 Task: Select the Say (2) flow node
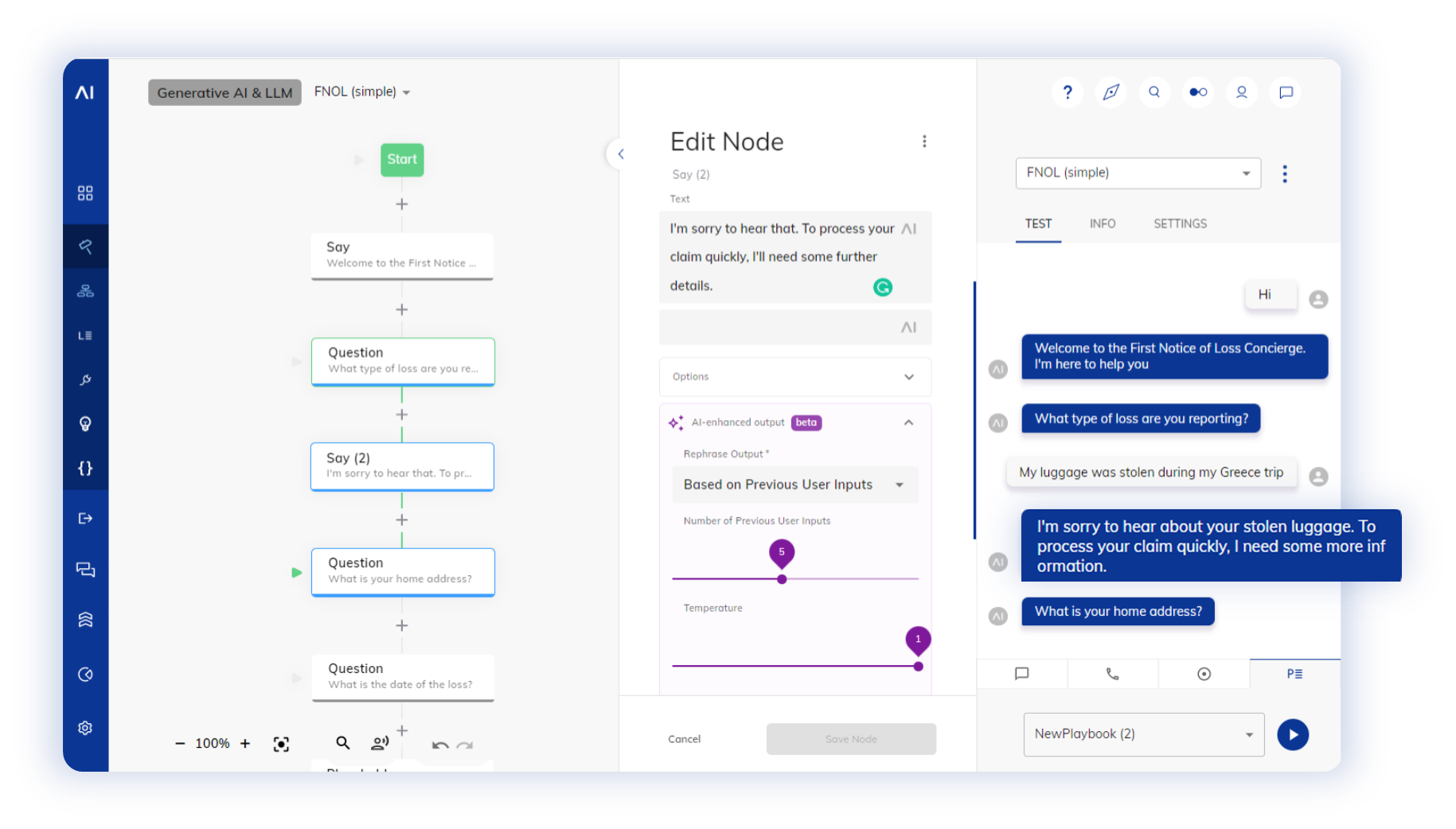[x=403, y=466]
